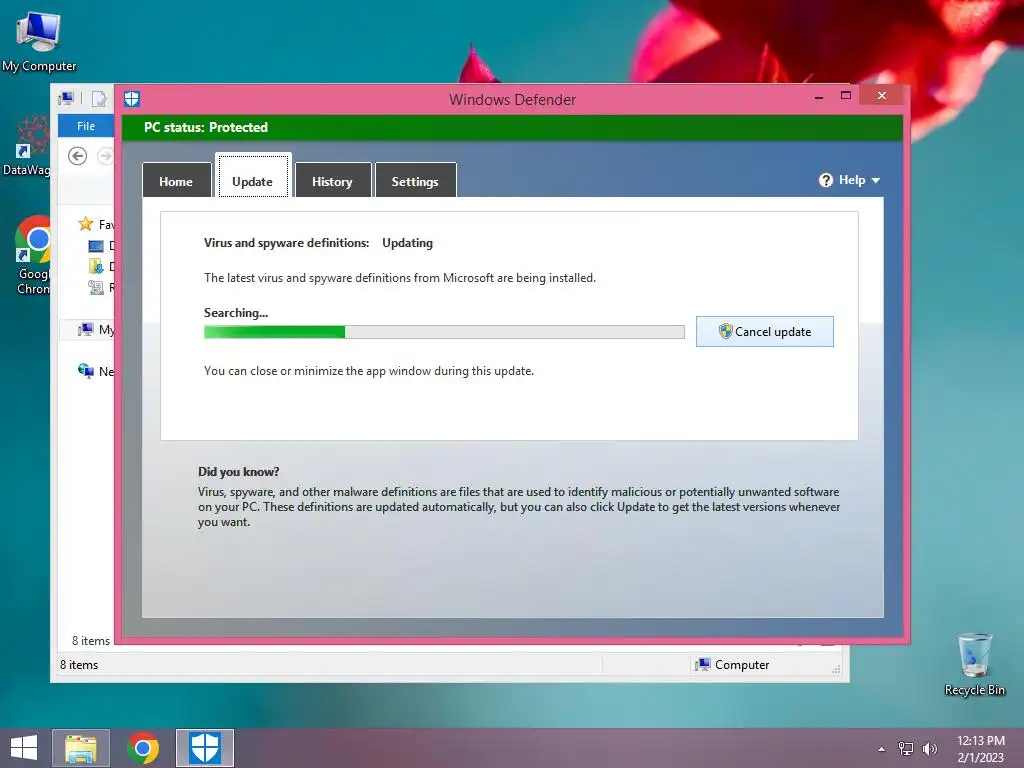Click the definitions update progress bar
This screenshot has height=768, width=1024.
(x=444, y=332)
